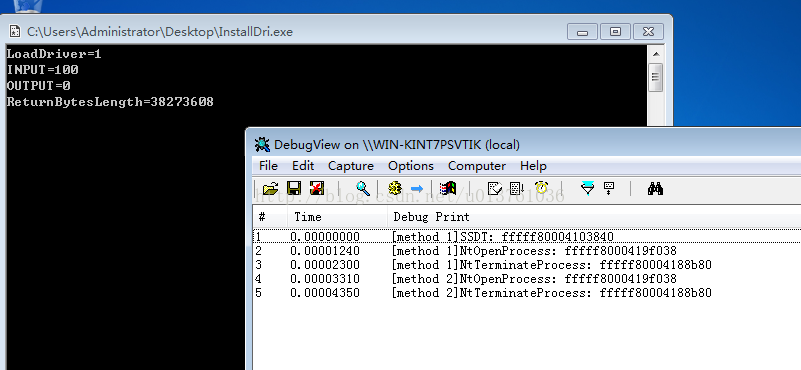Open the Capture menu in DebugView

pyautogui.click(x=351, y=166)
